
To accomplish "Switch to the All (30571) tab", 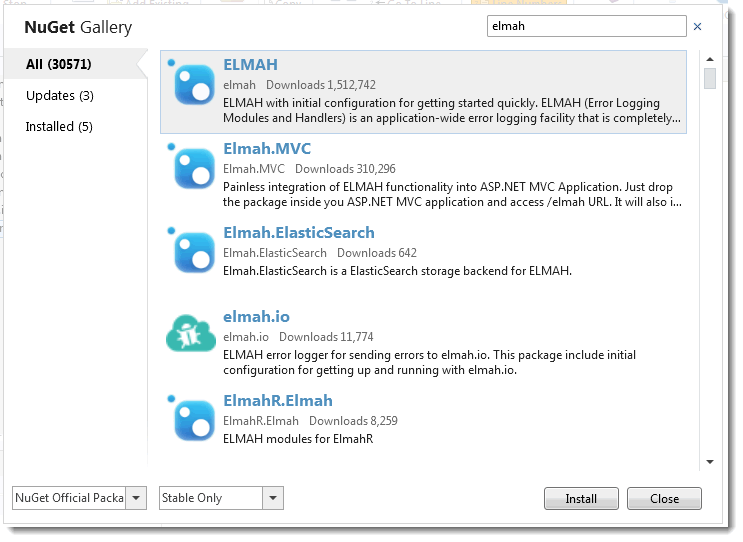I will (76, 64).
